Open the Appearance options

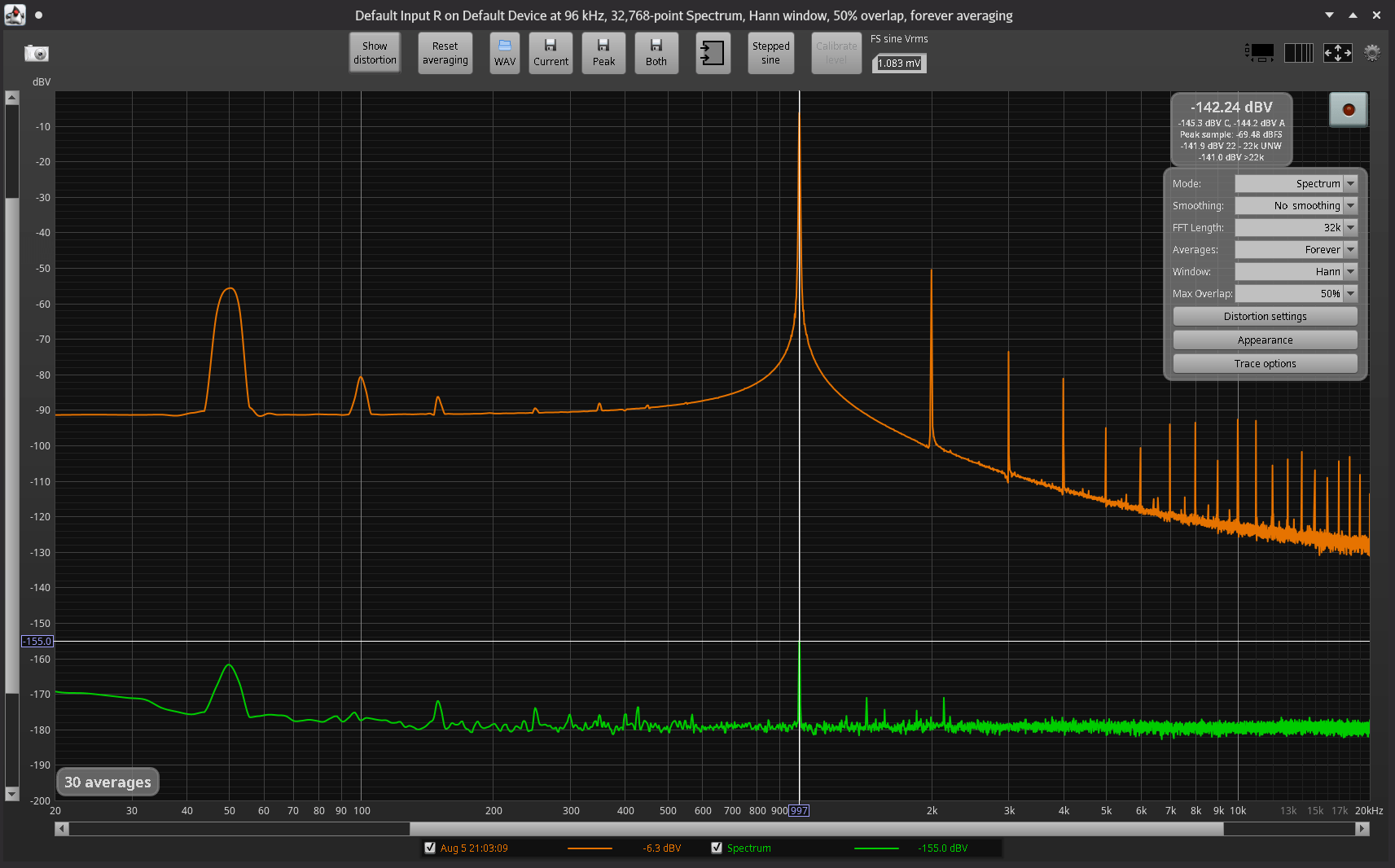(x=1265, y=340)
